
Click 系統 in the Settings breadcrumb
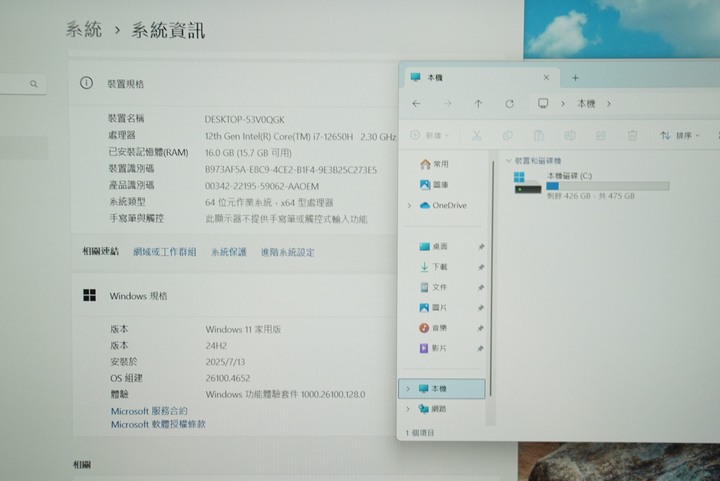coord(84,29)
